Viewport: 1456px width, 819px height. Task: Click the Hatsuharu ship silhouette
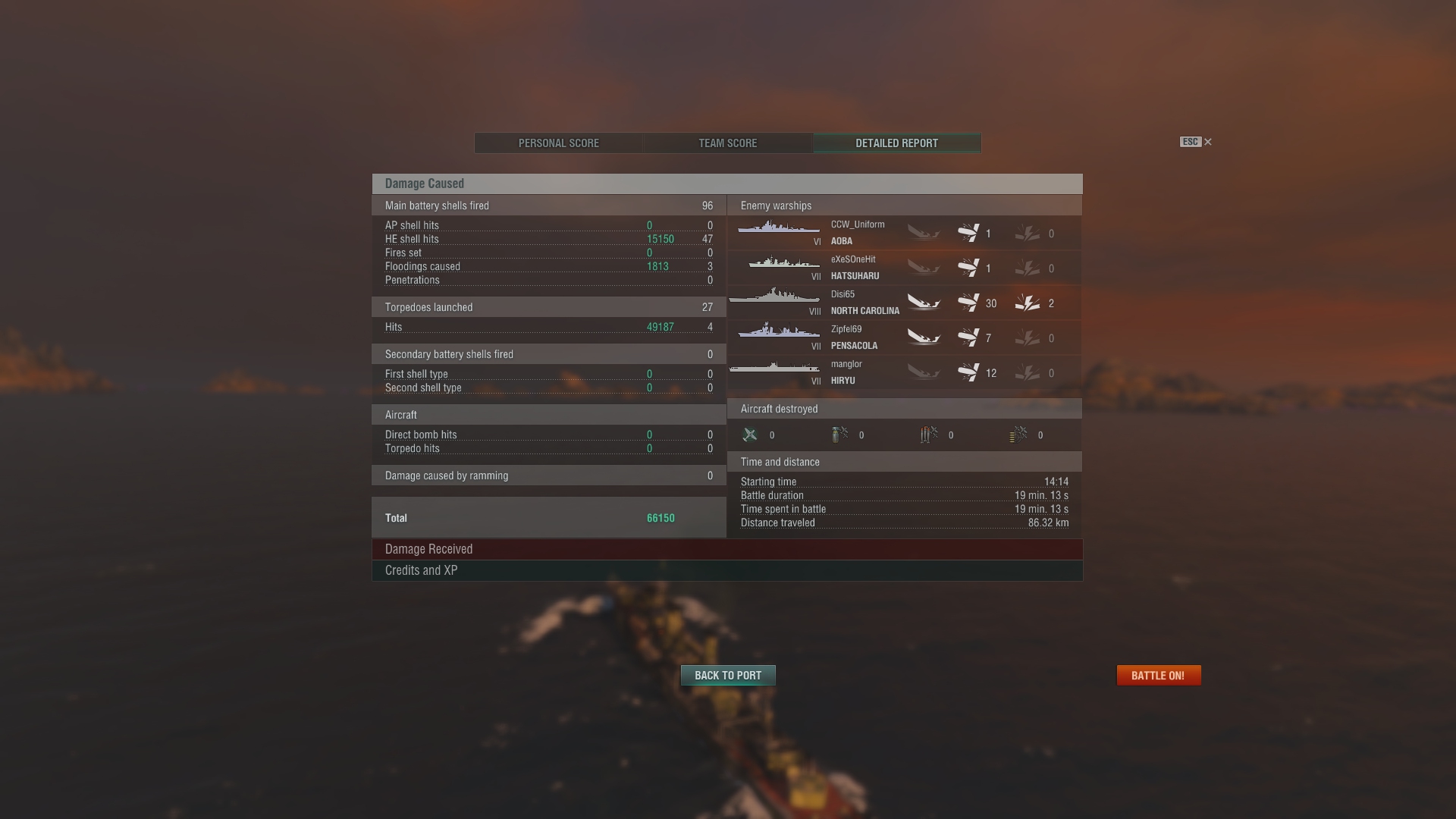(x=783, y=263)
